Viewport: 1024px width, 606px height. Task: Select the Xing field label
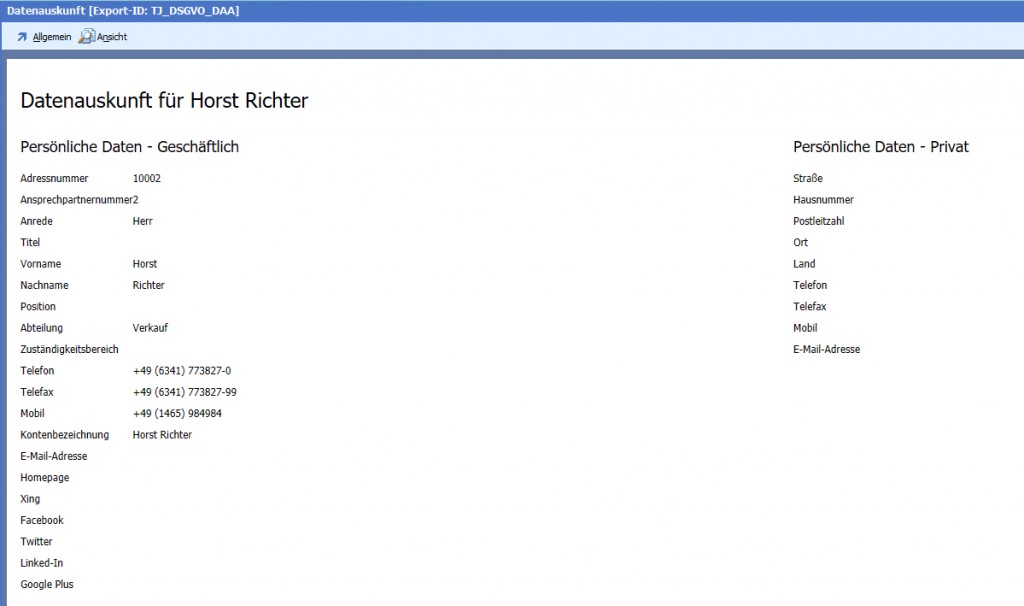[x=30, y=499]
